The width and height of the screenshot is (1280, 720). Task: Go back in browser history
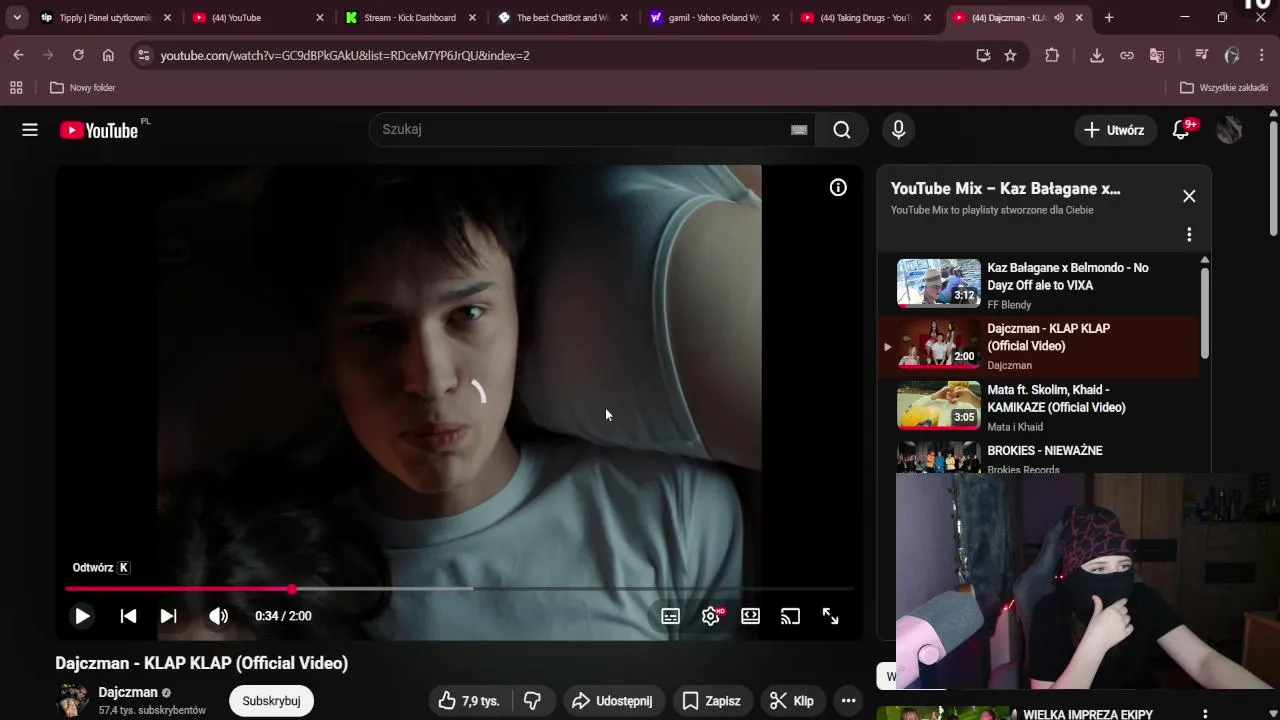coord(18,55)
